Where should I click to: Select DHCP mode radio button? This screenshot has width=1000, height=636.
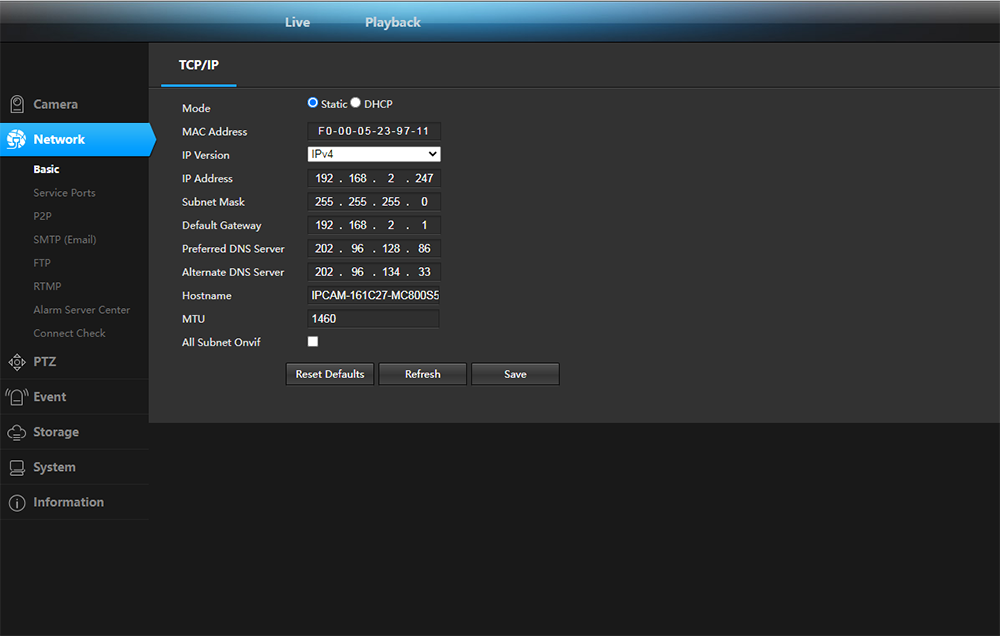coord(356,103)
